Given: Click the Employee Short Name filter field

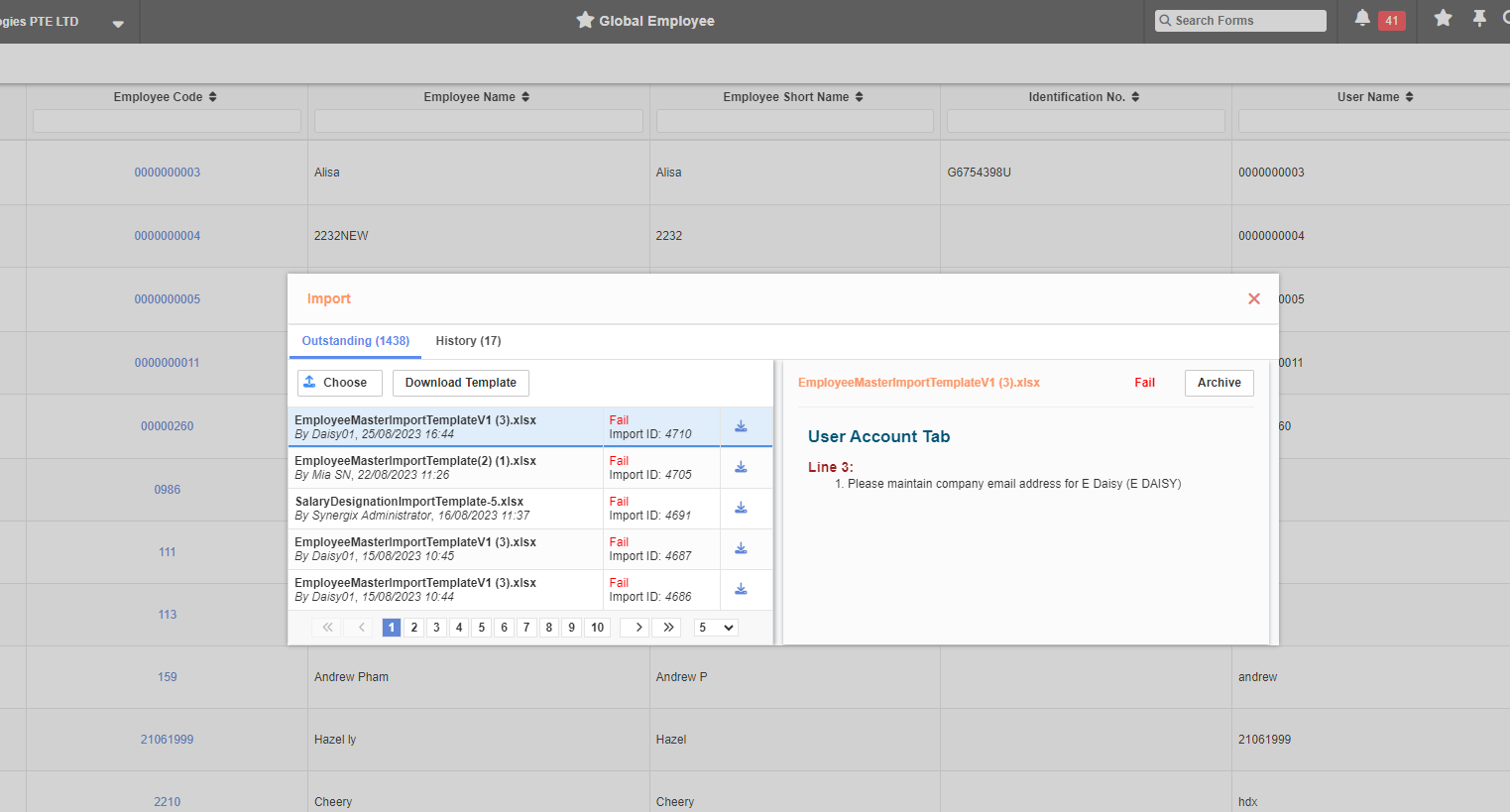Looking at the screenshot, I should pyautogui.click(x=793, y=120).
